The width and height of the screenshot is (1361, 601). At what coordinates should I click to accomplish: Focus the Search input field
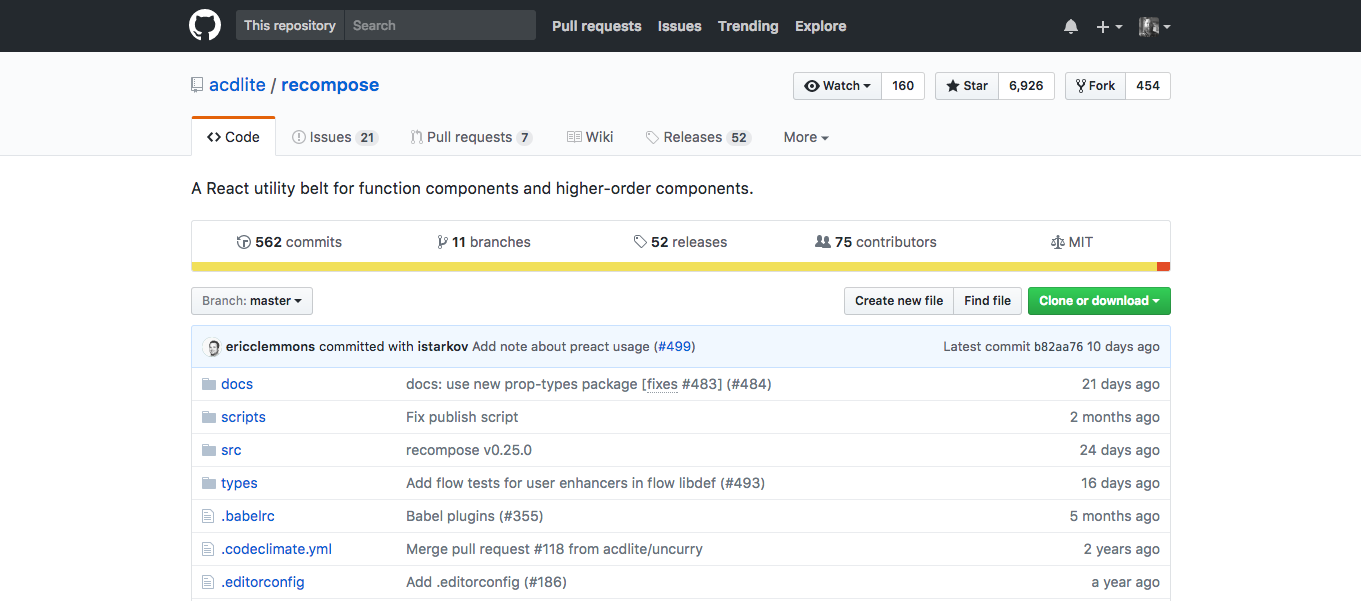pyautogui.click(x=440, y=26)
